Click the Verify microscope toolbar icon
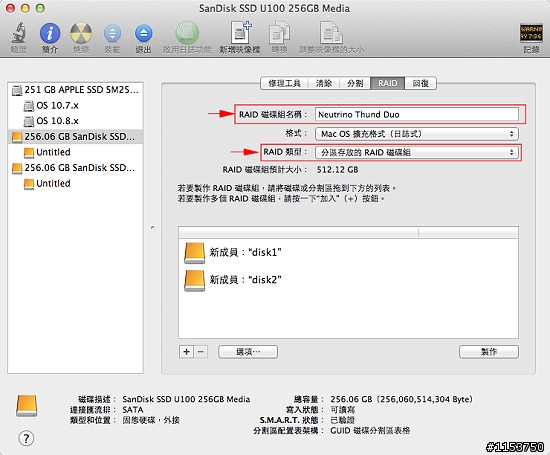Image resolution: width=550 pixels, height=455 pixels. [18, 33]
